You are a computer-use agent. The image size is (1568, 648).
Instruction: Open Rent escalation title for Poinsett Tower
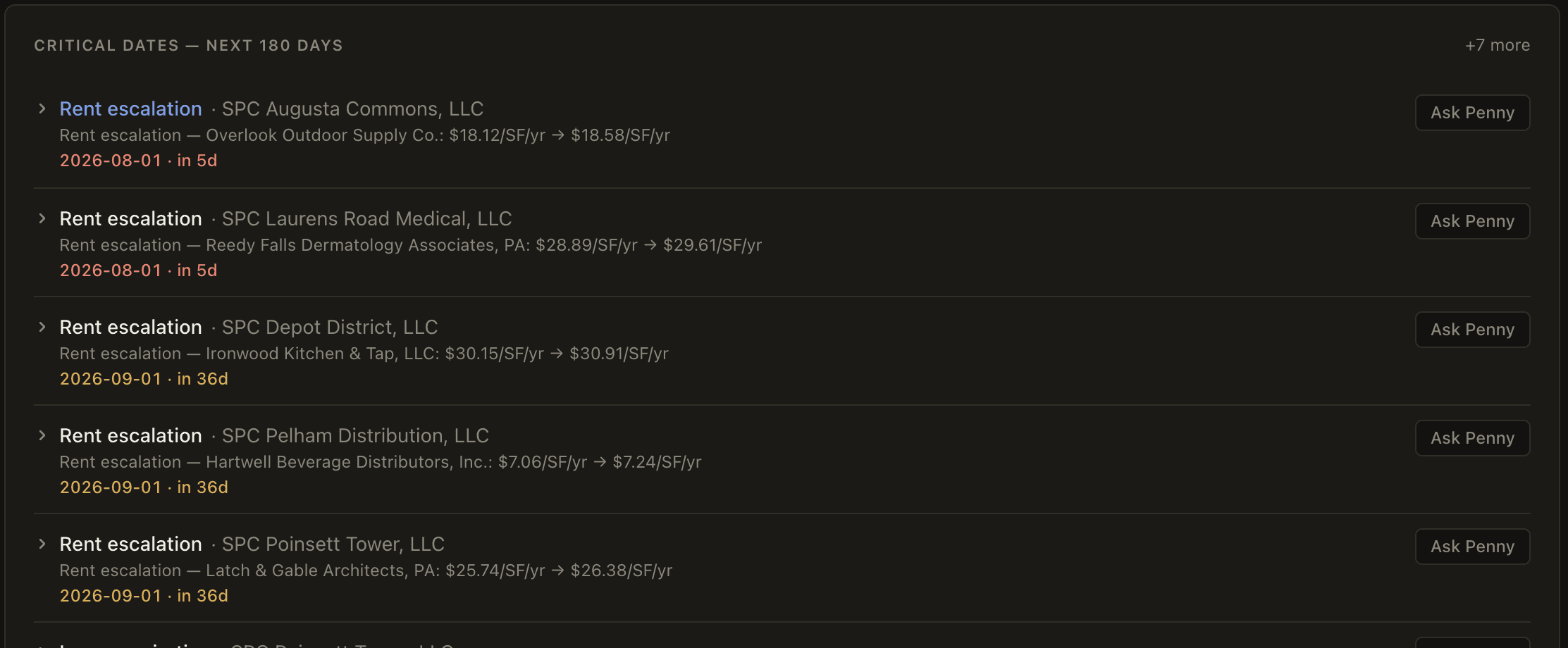click(131, 544)
